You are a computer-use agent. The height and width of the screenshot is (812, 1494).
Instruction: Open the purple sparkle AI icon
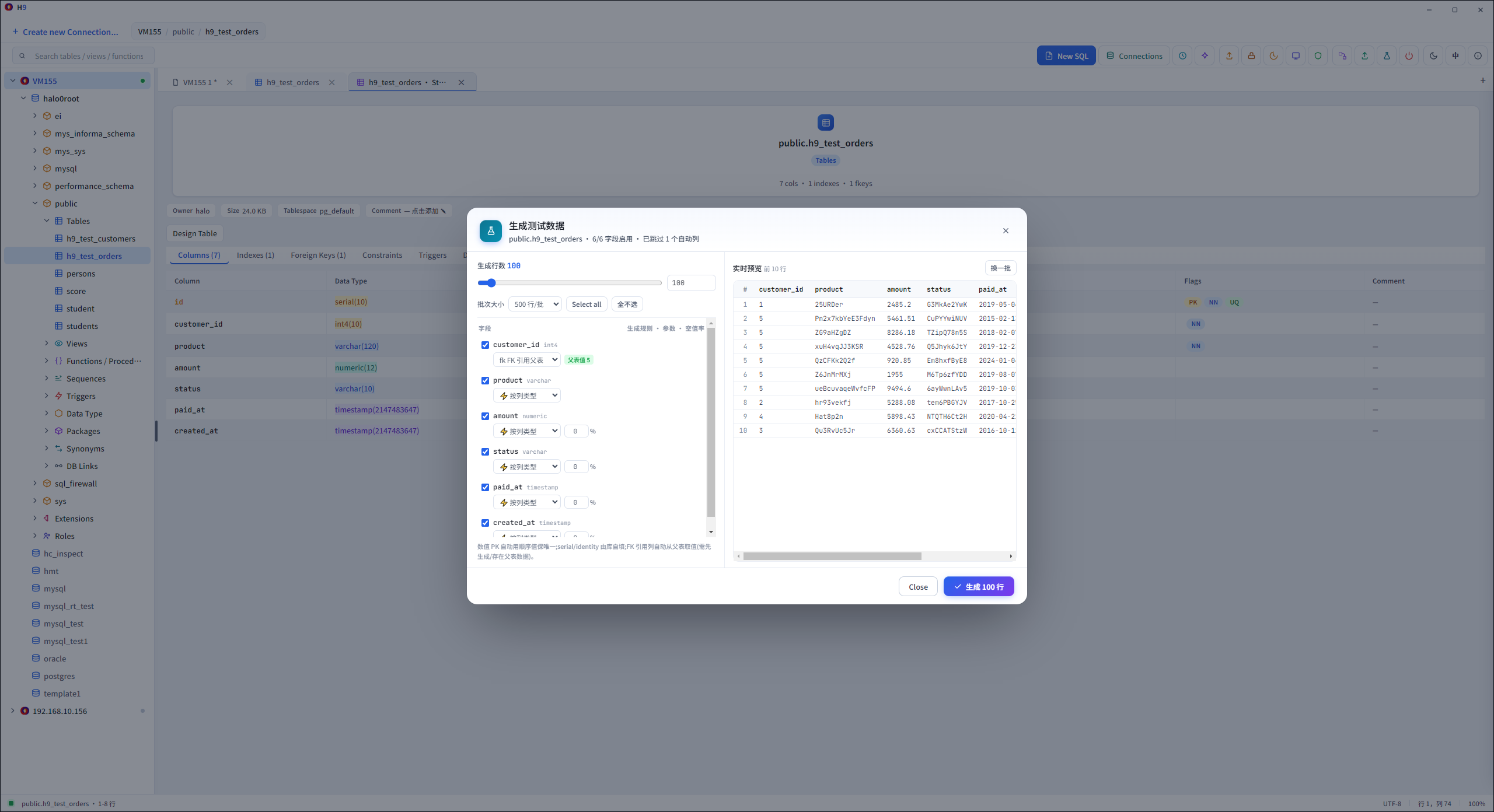coord(1205,56)
